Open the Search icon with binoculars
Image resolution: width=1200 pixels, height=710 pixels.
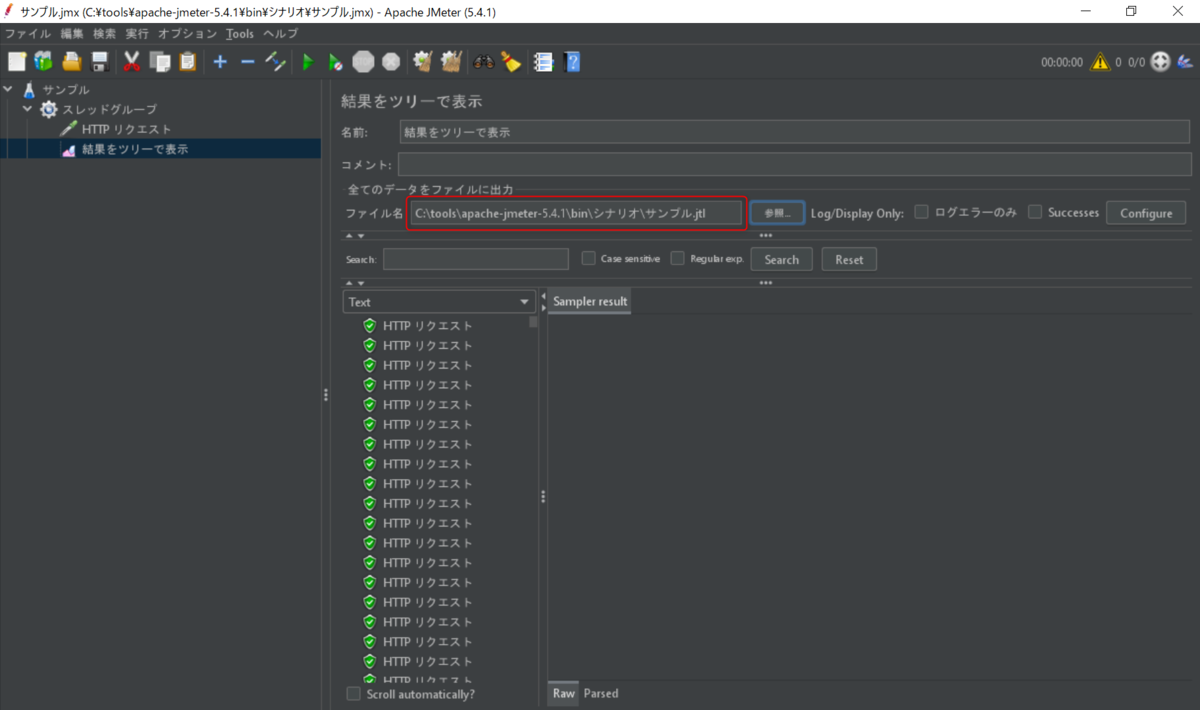pyautogui.click(x=483, y=61)
